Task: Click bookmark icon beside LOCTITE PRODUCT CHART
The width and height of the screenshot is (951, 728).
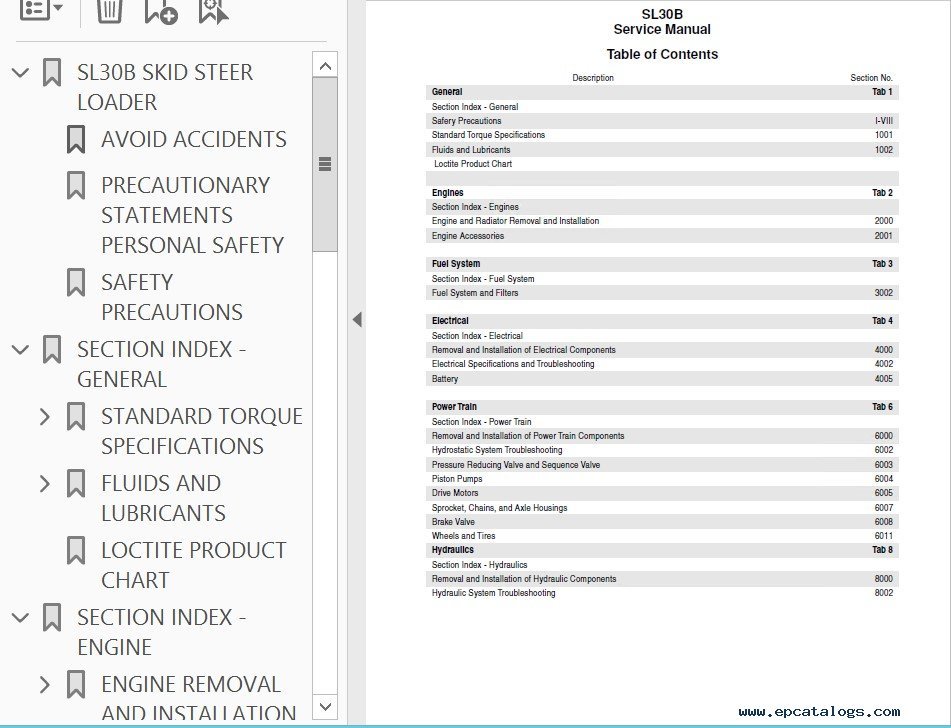Action: coord(76,550)
